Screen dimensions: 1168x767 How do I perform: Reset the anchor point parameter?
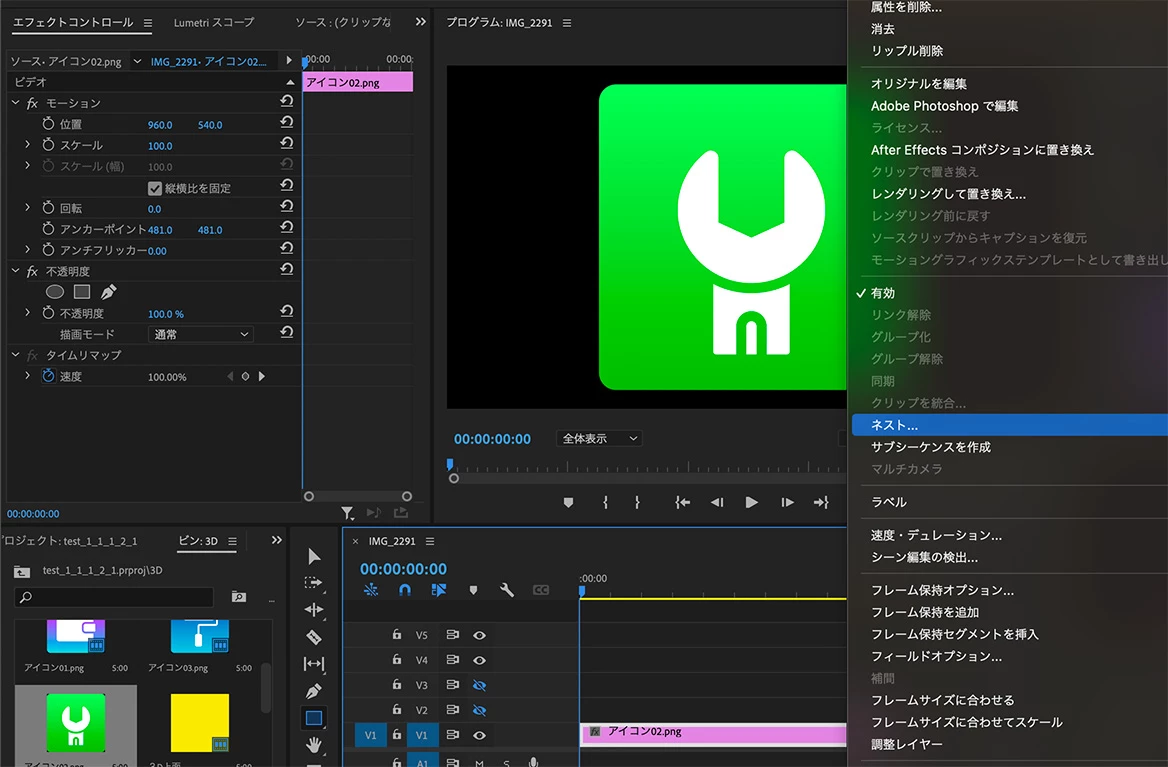tap(286, 227)
